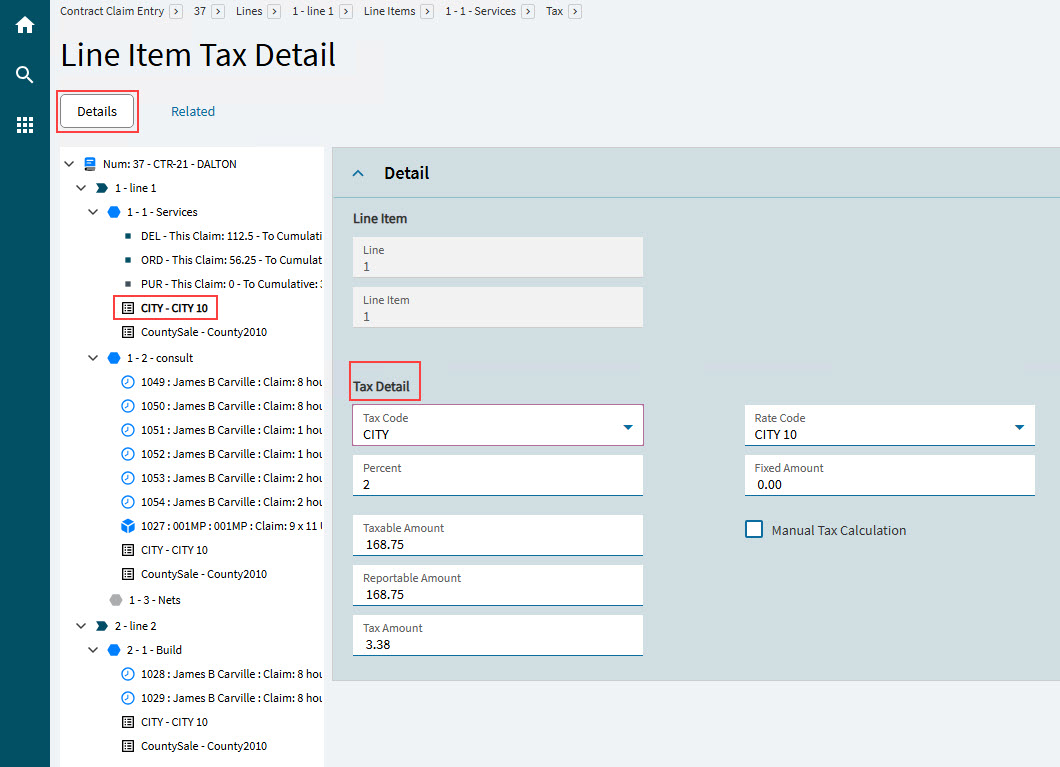The height and width of the screenshot is (767, 1060).
Task: Open Contract Claim Entry breadcrumb
Action: 112,11
